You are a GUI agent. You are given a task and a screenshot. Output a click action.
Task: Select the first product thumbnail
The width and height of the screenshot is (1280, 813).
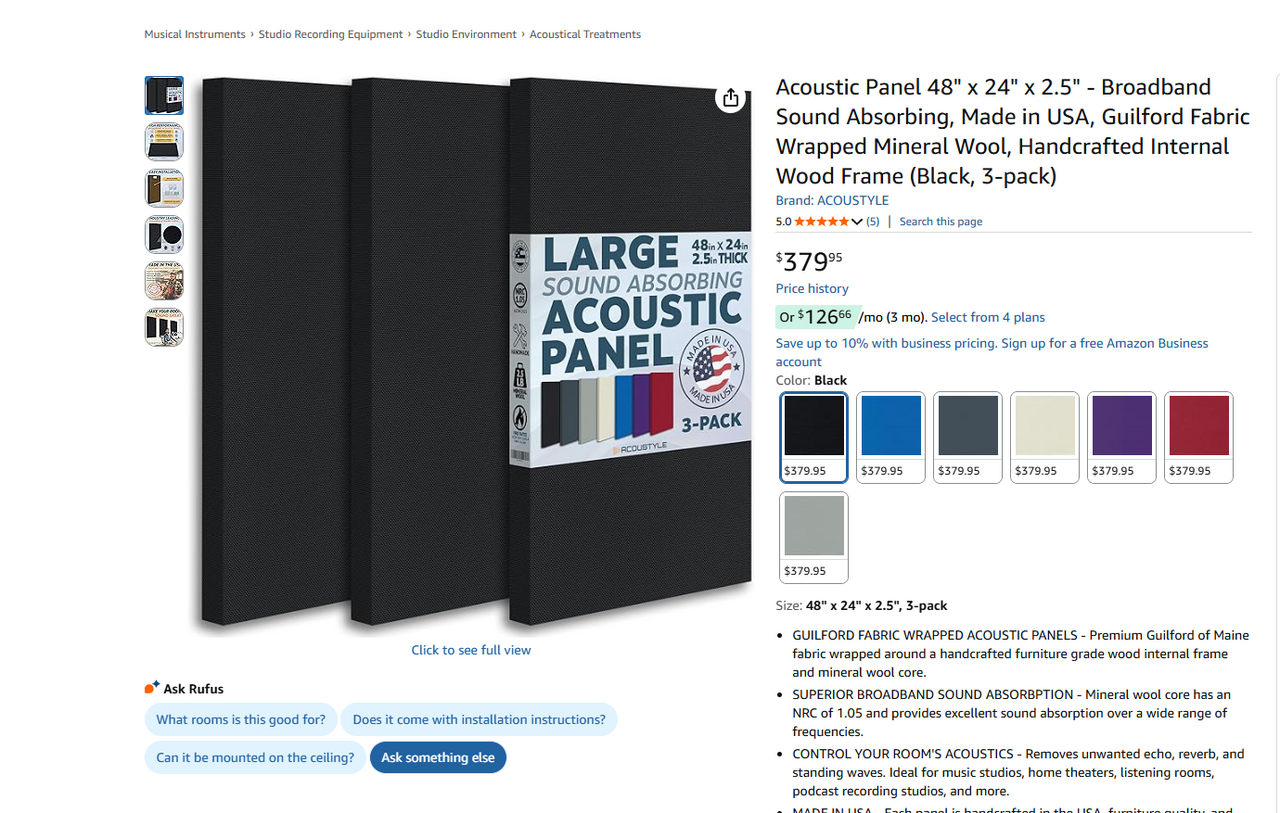coord(164,96)
